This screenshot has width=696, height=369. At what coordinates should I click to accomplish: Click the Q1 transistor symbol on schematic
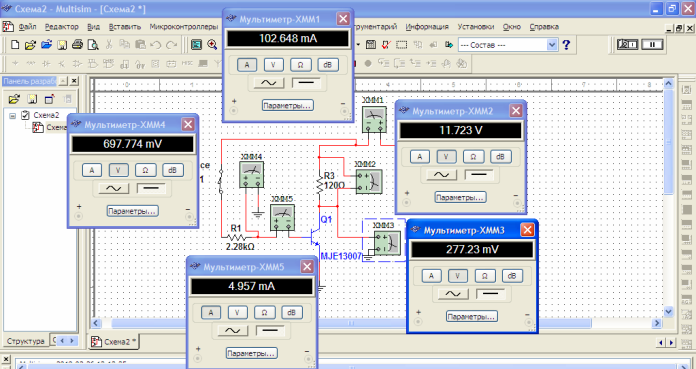[315, 237]
